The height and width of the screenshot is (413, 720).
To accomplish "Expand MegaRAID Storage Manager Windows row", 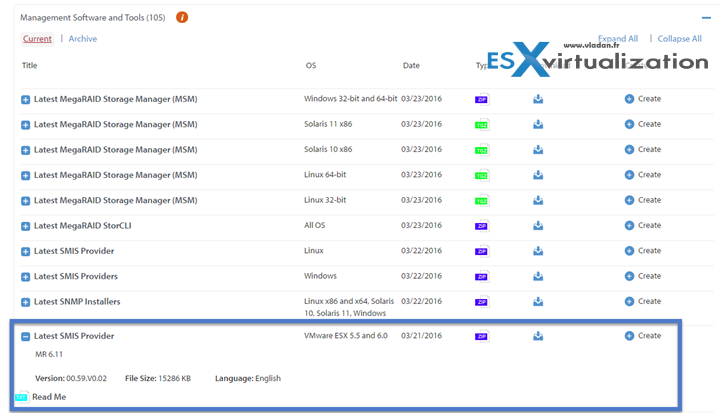I will coord(26,99).
